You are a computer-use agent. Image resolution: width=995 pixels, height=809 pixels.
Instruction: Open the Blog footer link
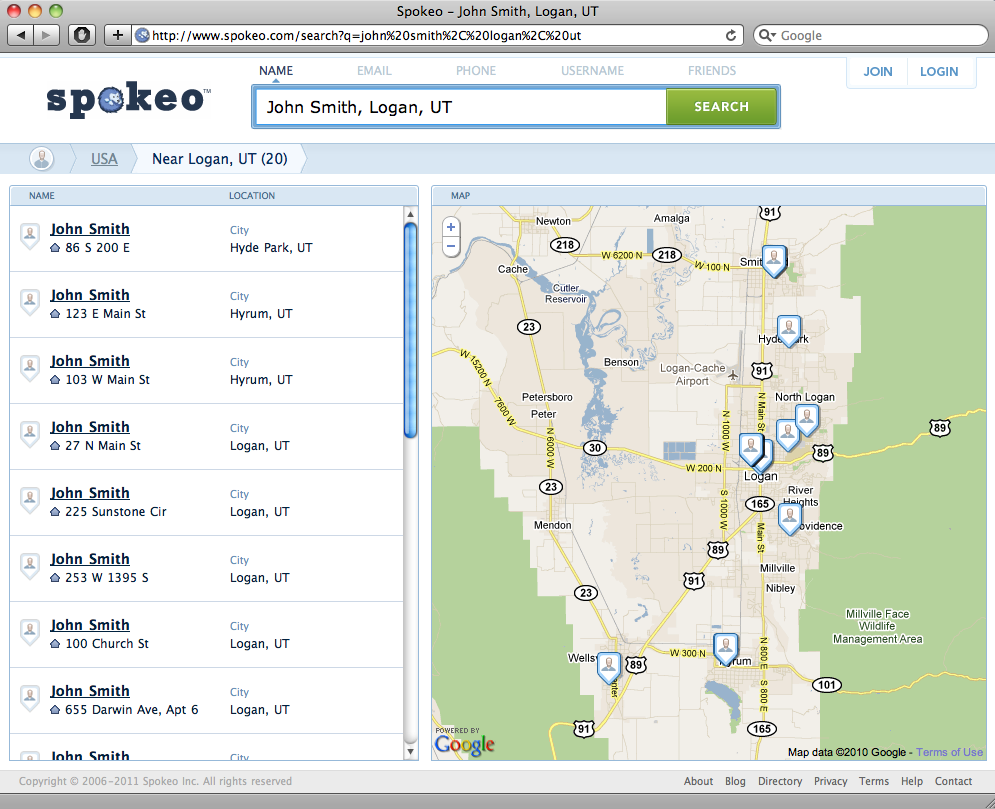(x=735, y=781)
